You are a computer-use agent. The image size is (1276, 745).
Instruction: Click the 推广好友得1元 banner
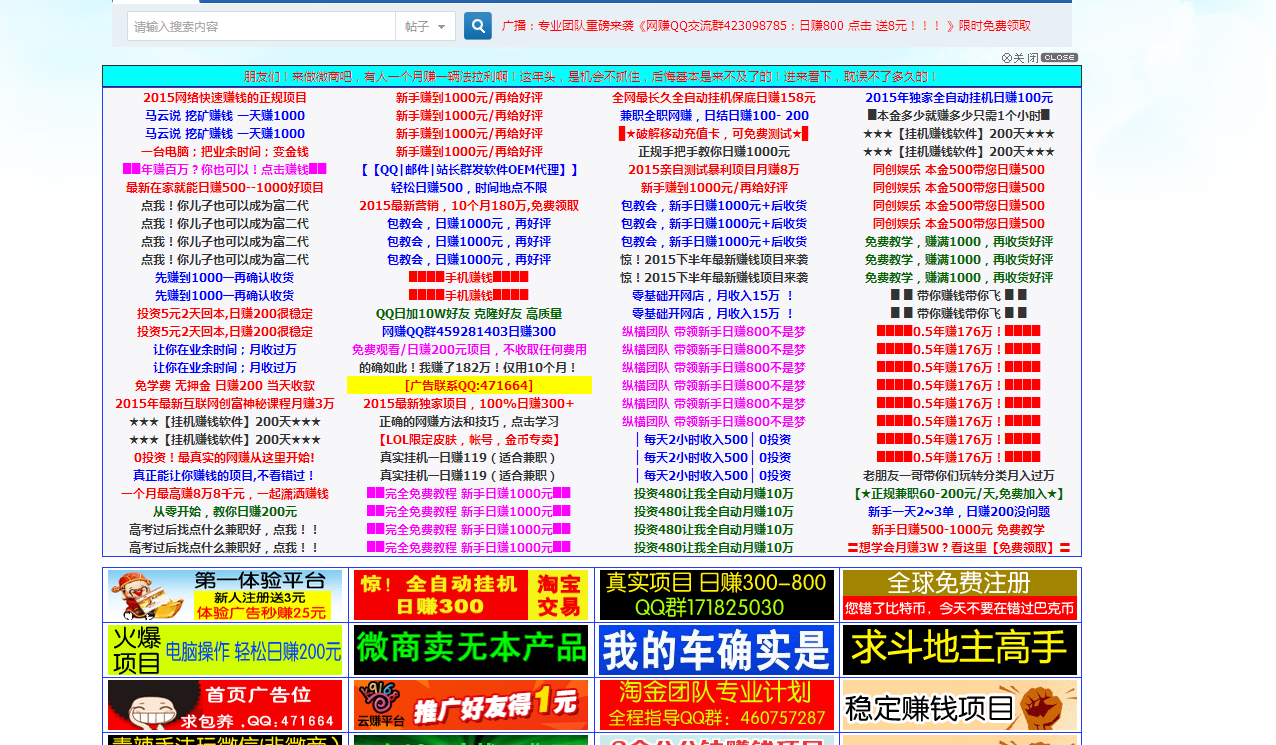[471, 705]
